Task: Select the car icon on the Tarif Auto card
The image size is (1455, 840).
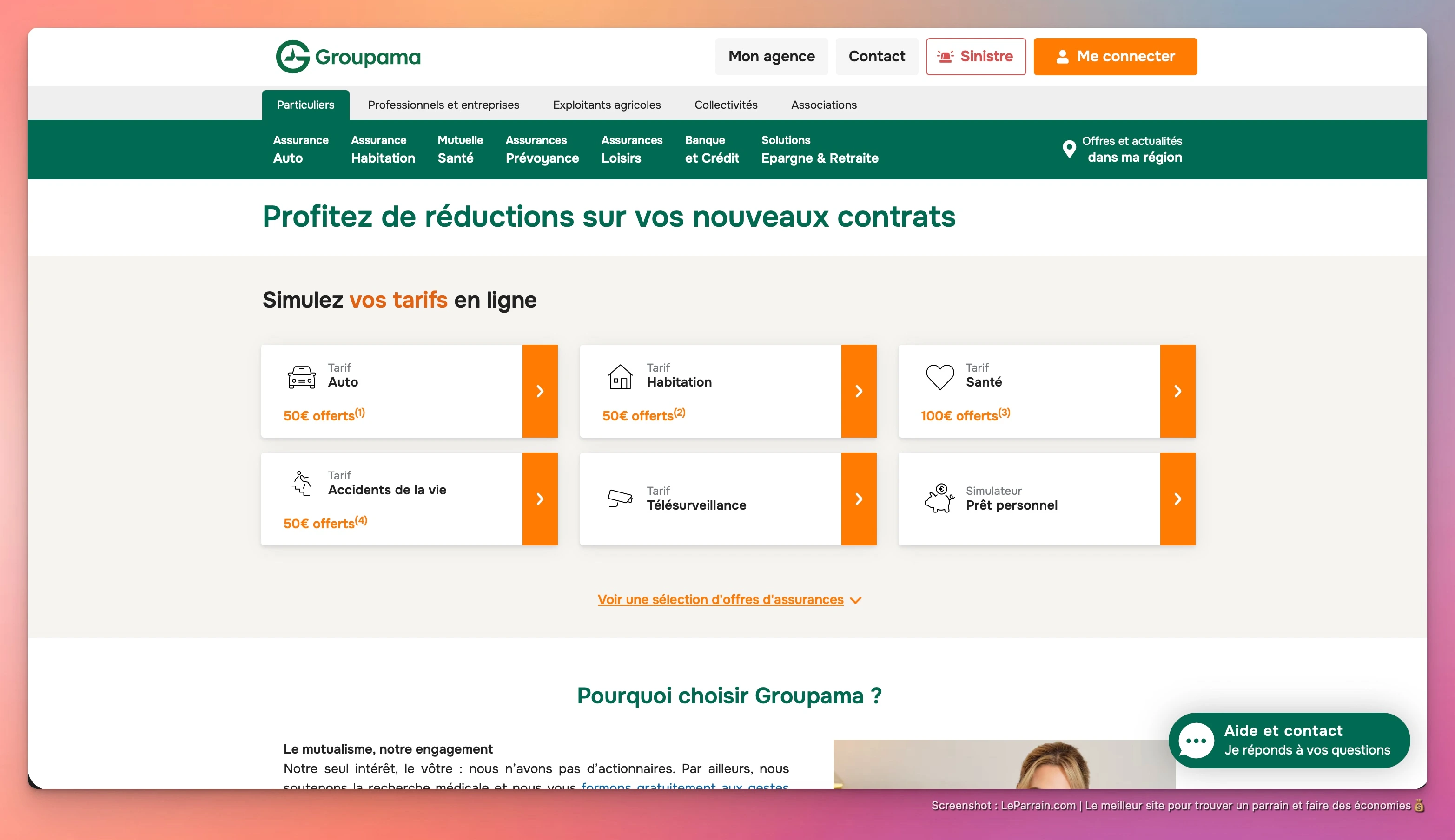Action: 302,378
